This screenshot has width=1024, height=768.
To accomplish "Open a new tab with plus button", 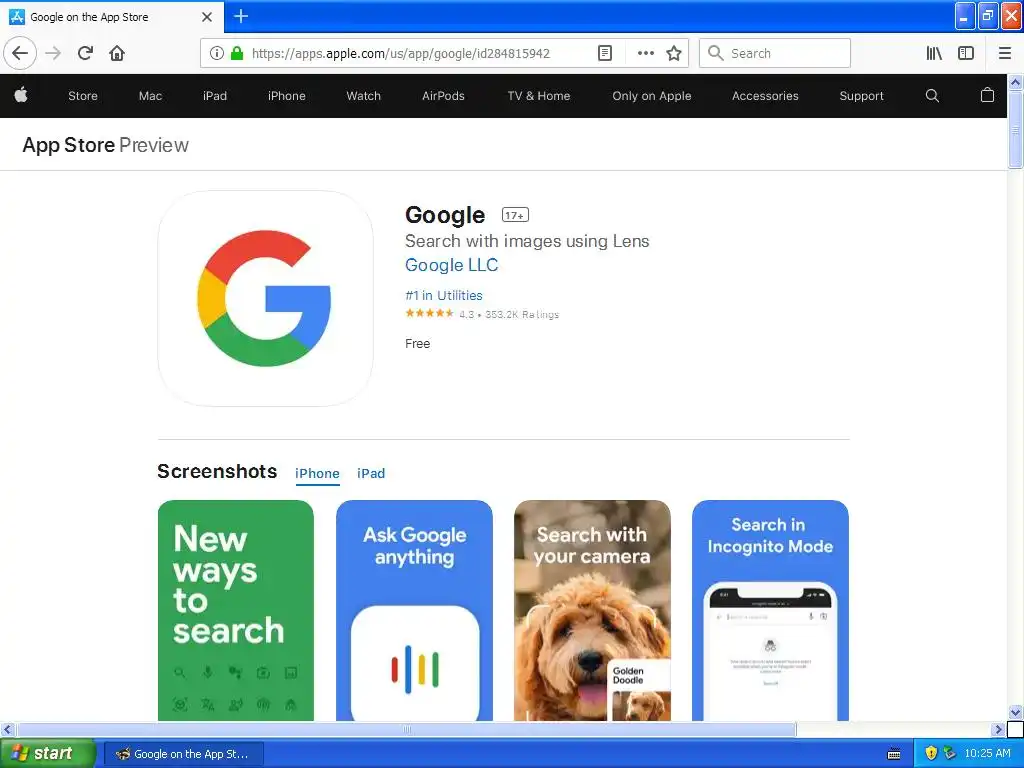I will pos(241,16).
